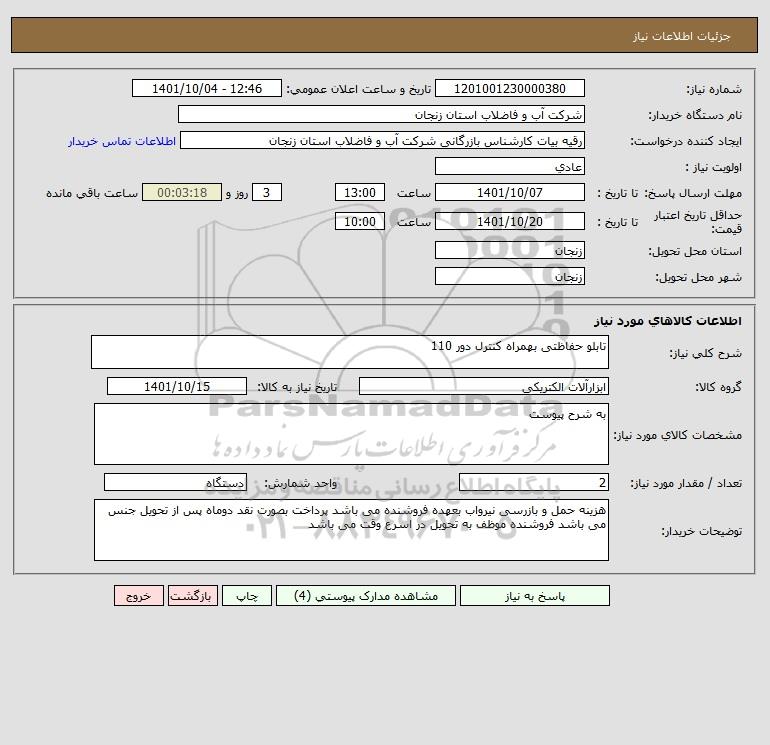Viewport: 770px width, 745px height.
Task: Click the label تاریخ نیاز به کالا
Action: coord(297,387)
